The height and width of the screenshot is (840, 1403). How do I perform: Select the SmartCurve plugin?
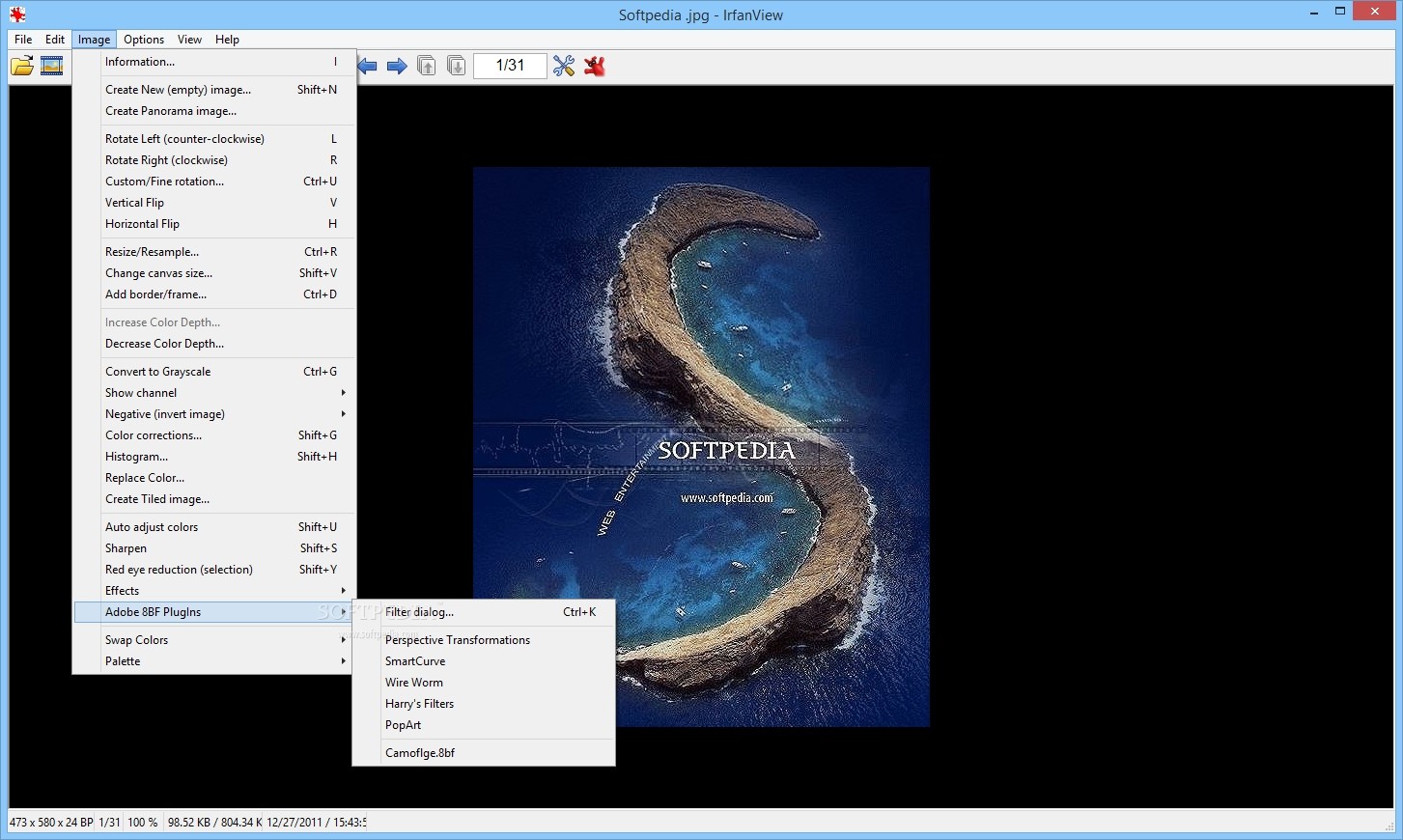484,661
